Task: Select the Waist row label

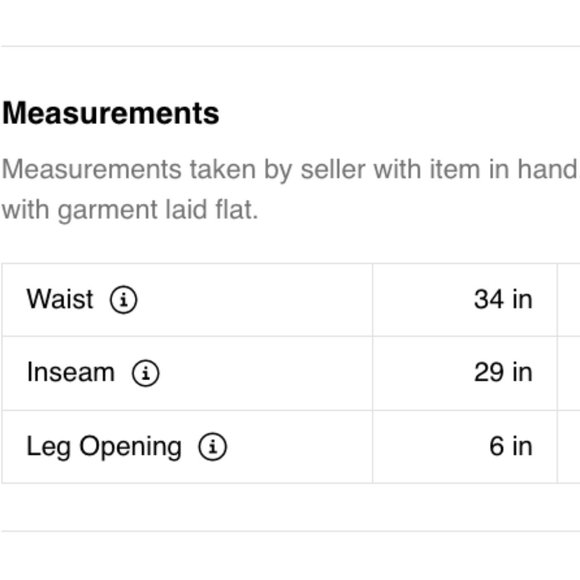Action: (60, 299)
